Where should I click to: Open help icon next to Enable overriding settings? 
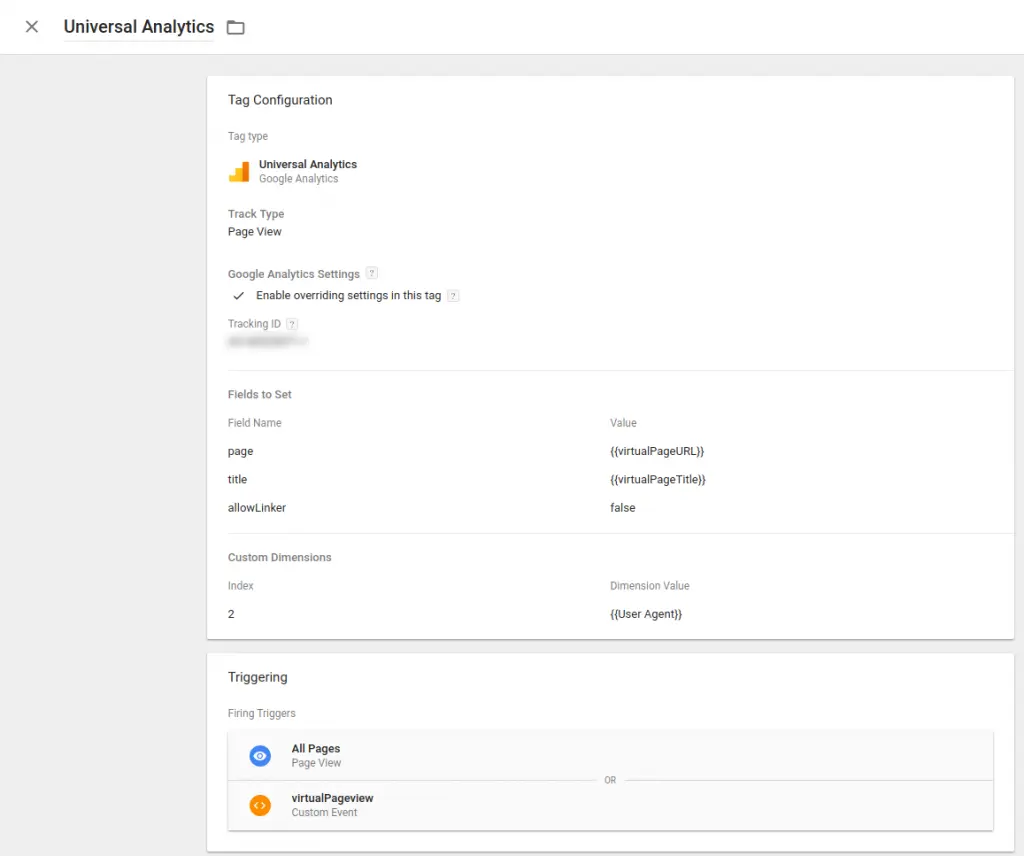pos(453,296)
